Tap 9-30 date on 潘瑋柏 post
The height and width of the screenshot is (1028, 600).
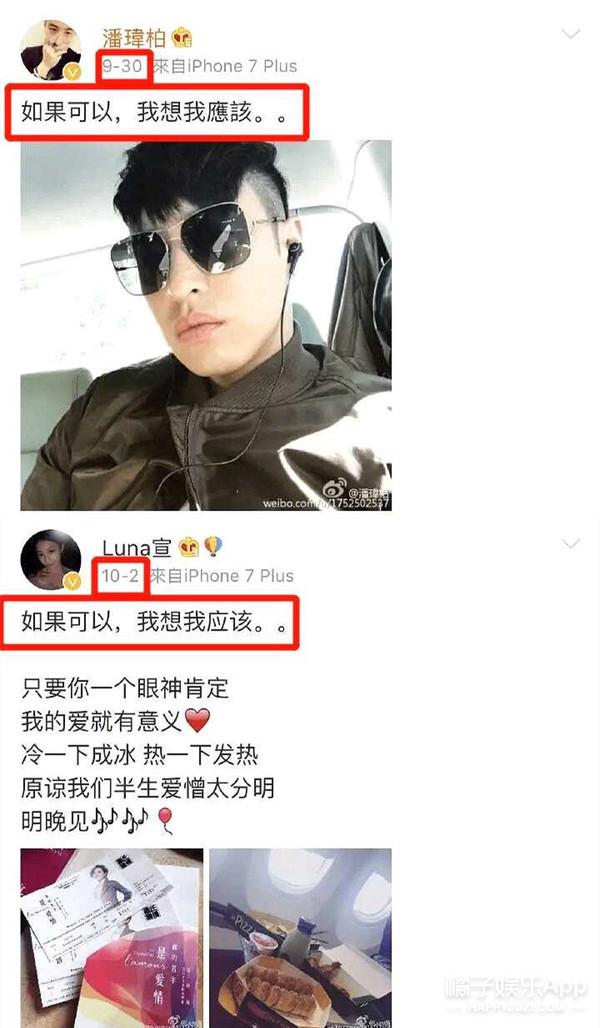[123, 66]
